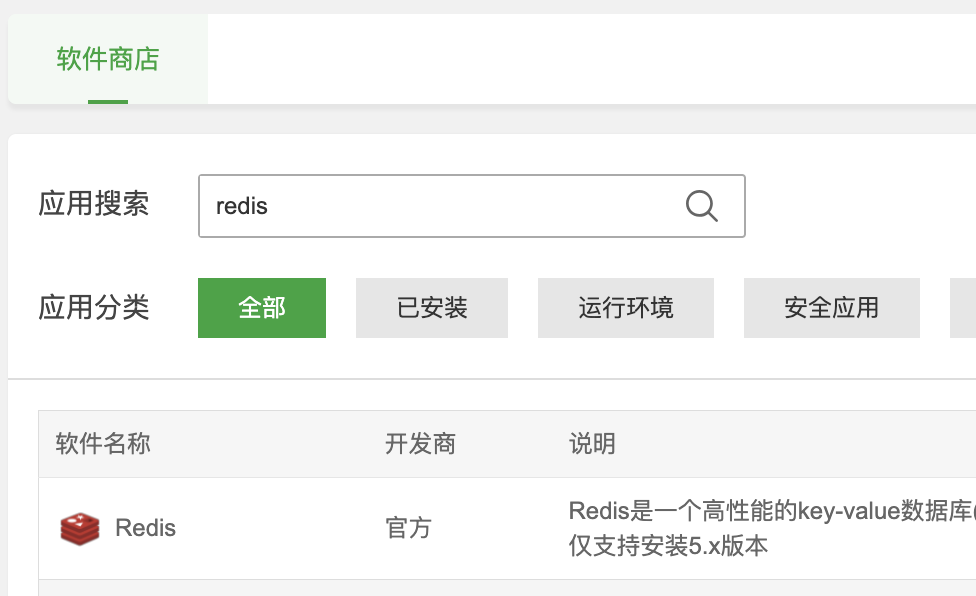This screenshot has width=976, height=596.
Task: Open the Redis software name entry
Action: coord(146,528)
